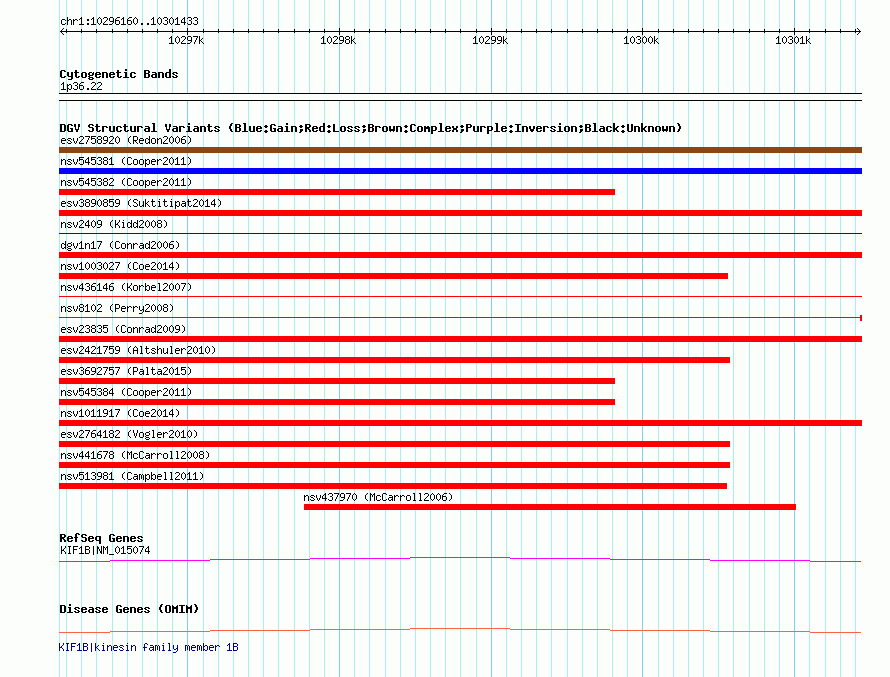Click the Disease Genes (OMIM) heading
The height and width of the screenshot is (677, 890).
[129, 609]
